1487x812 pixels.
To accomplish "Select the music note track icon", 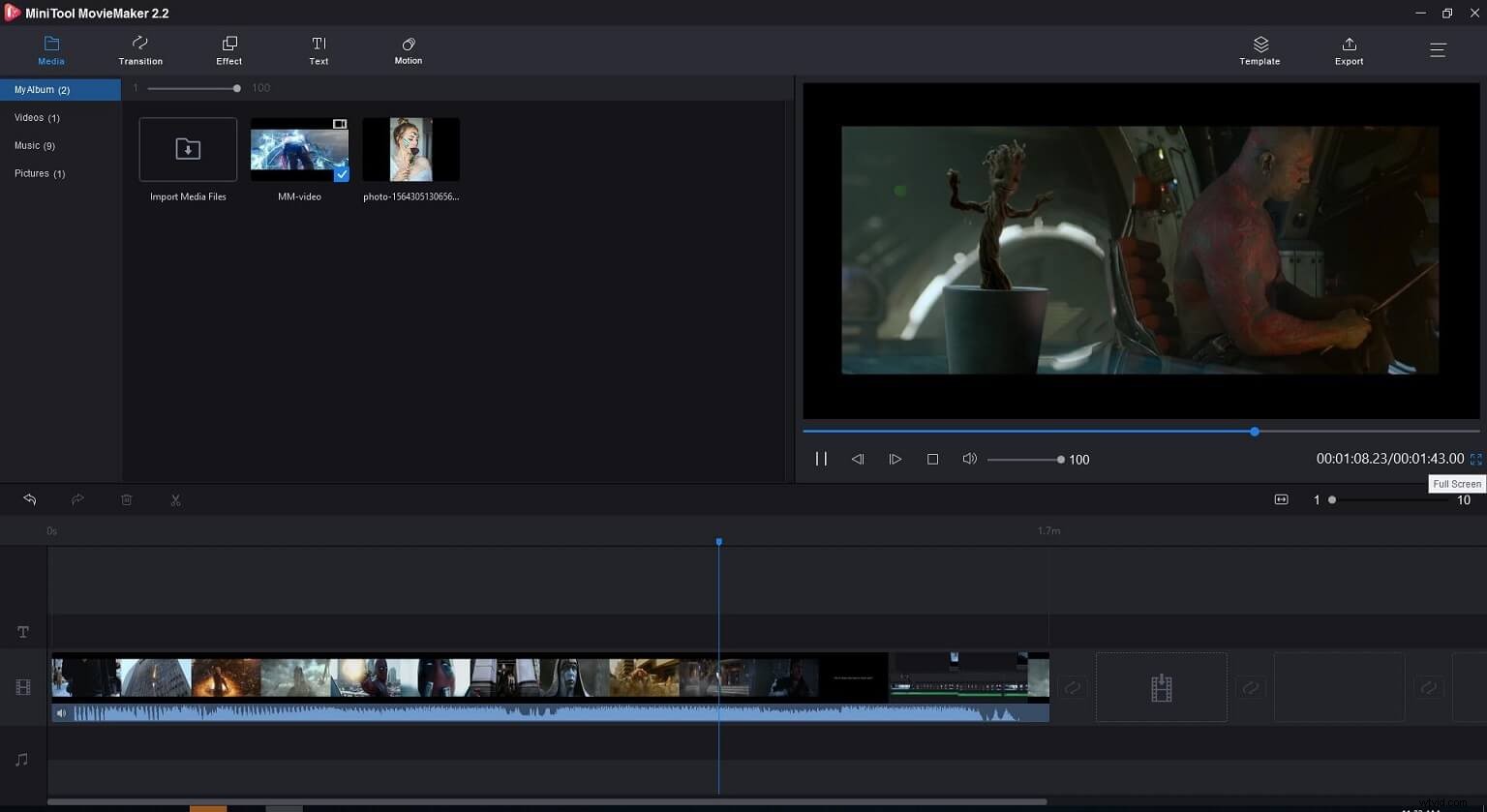I will click(x=22, y=759).
